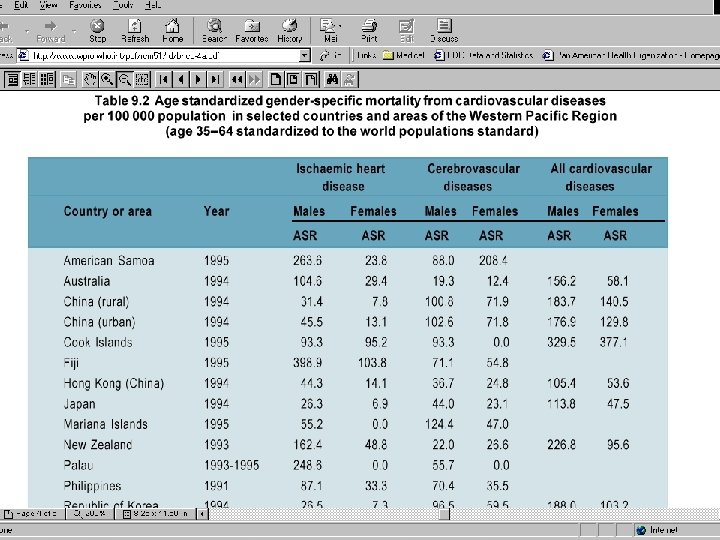Click the horizontal scrollbar thumb
The width and height of the screenshot is (720, 540).
pyautogui.click(x=444, y=514)
